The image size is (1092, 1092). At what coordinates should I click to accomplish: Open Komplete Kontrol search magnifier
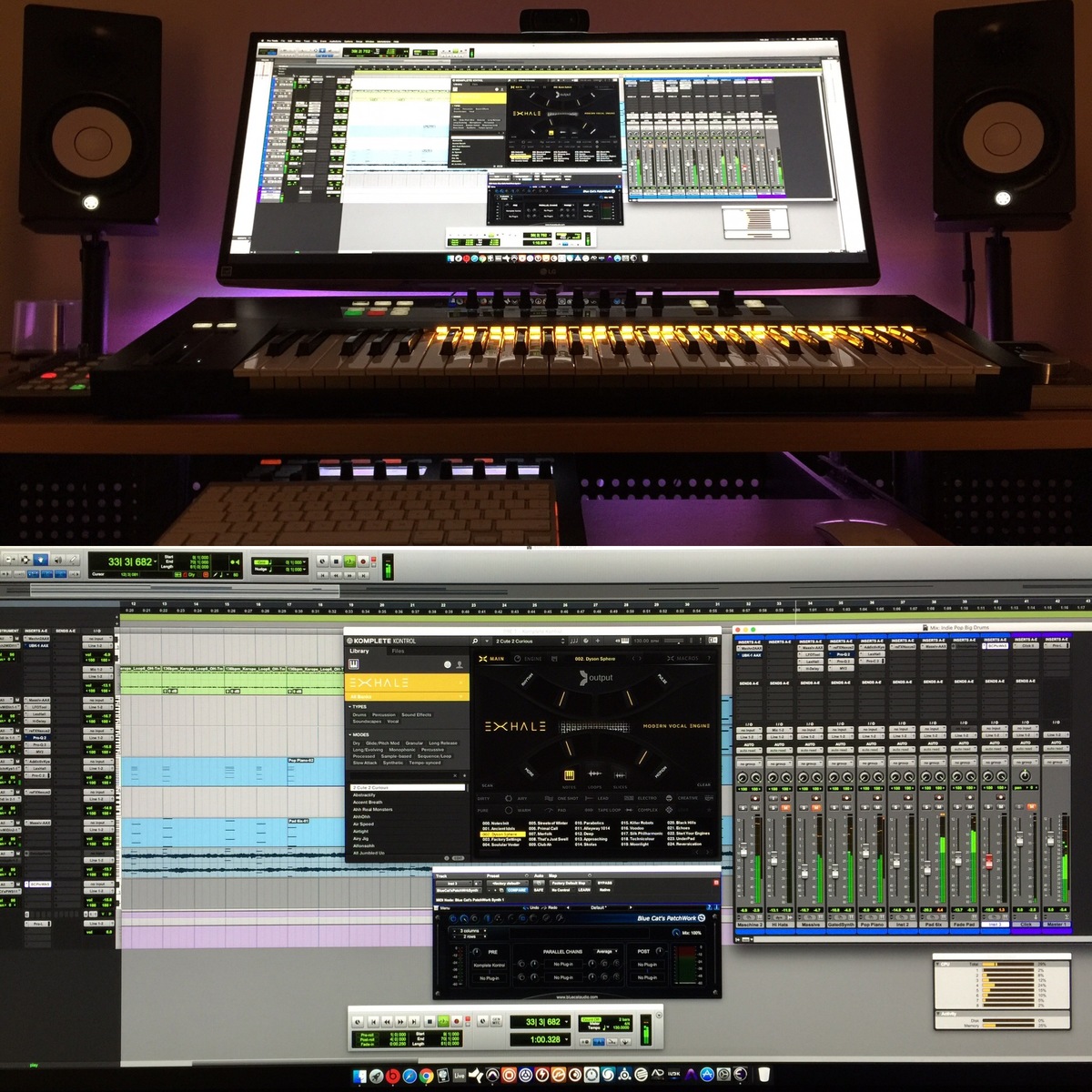[x=475, y=641]
